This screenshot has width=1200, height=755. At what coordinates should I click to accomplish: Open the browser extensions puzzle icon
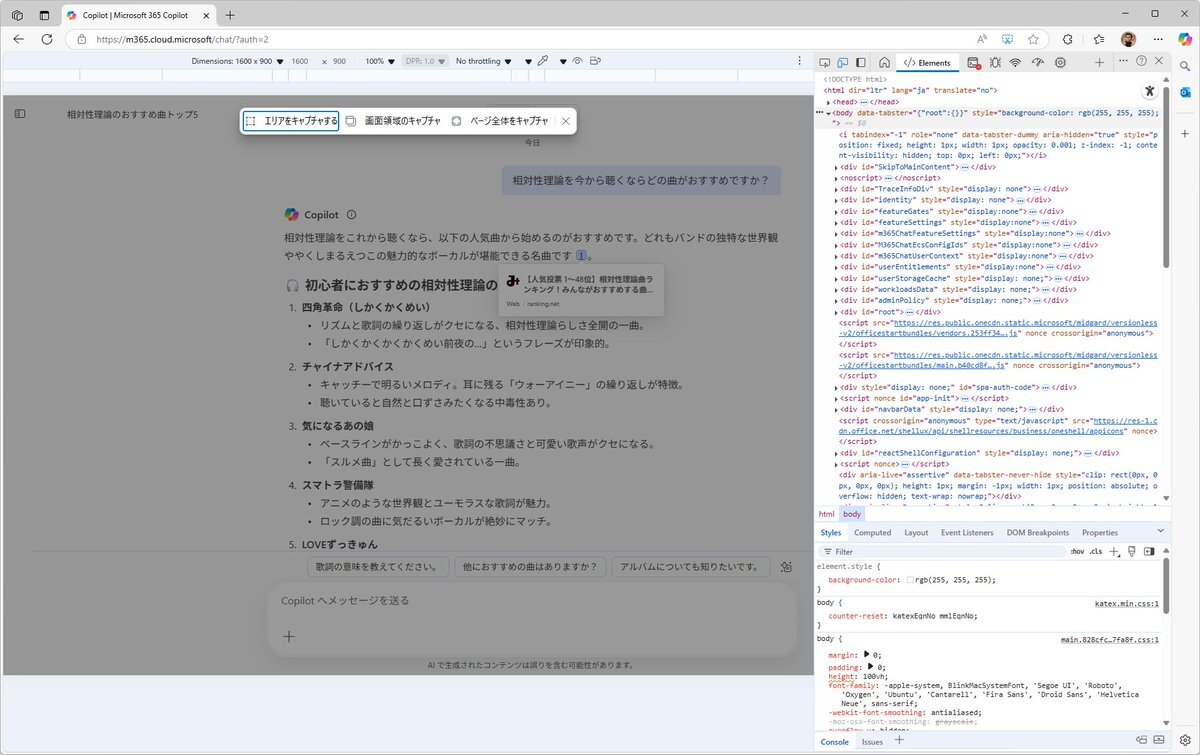(1067, 39)
